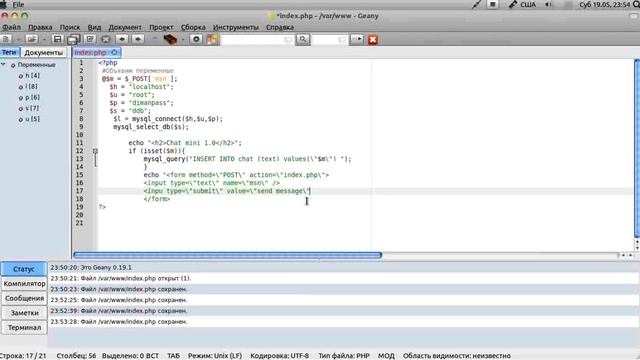Select the 23:50:21 file opened log line

coord(344,278)
